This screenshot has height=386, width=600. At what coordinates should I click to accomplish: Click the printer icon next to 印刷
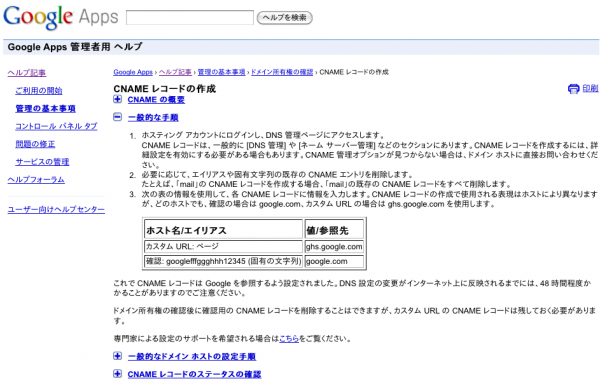click(573, 89)
